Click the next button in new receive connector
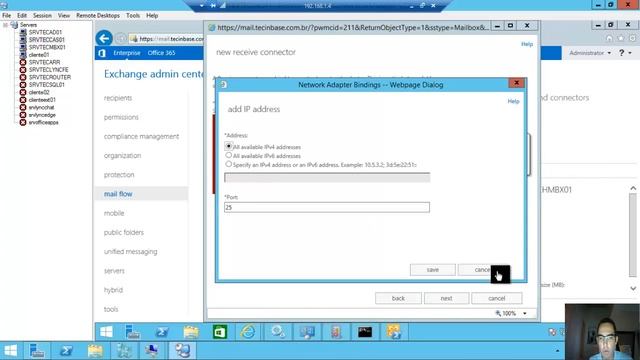The image size is (640, 360). 447,298
